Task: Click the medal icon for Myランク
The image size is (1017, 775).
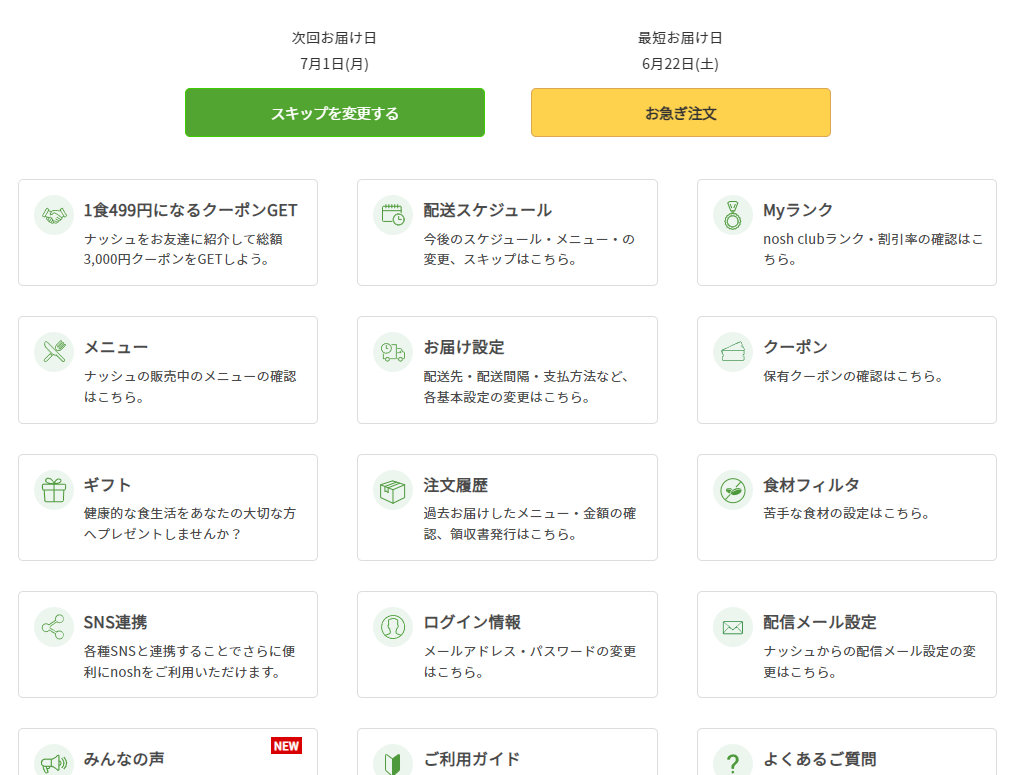Action: click(x=733, y=215)
